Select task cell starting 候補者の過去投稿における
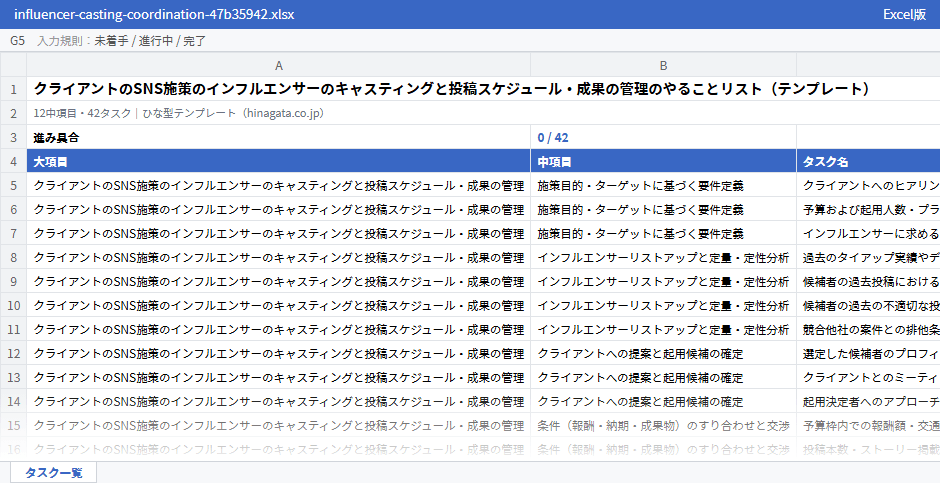 point(868,281)
